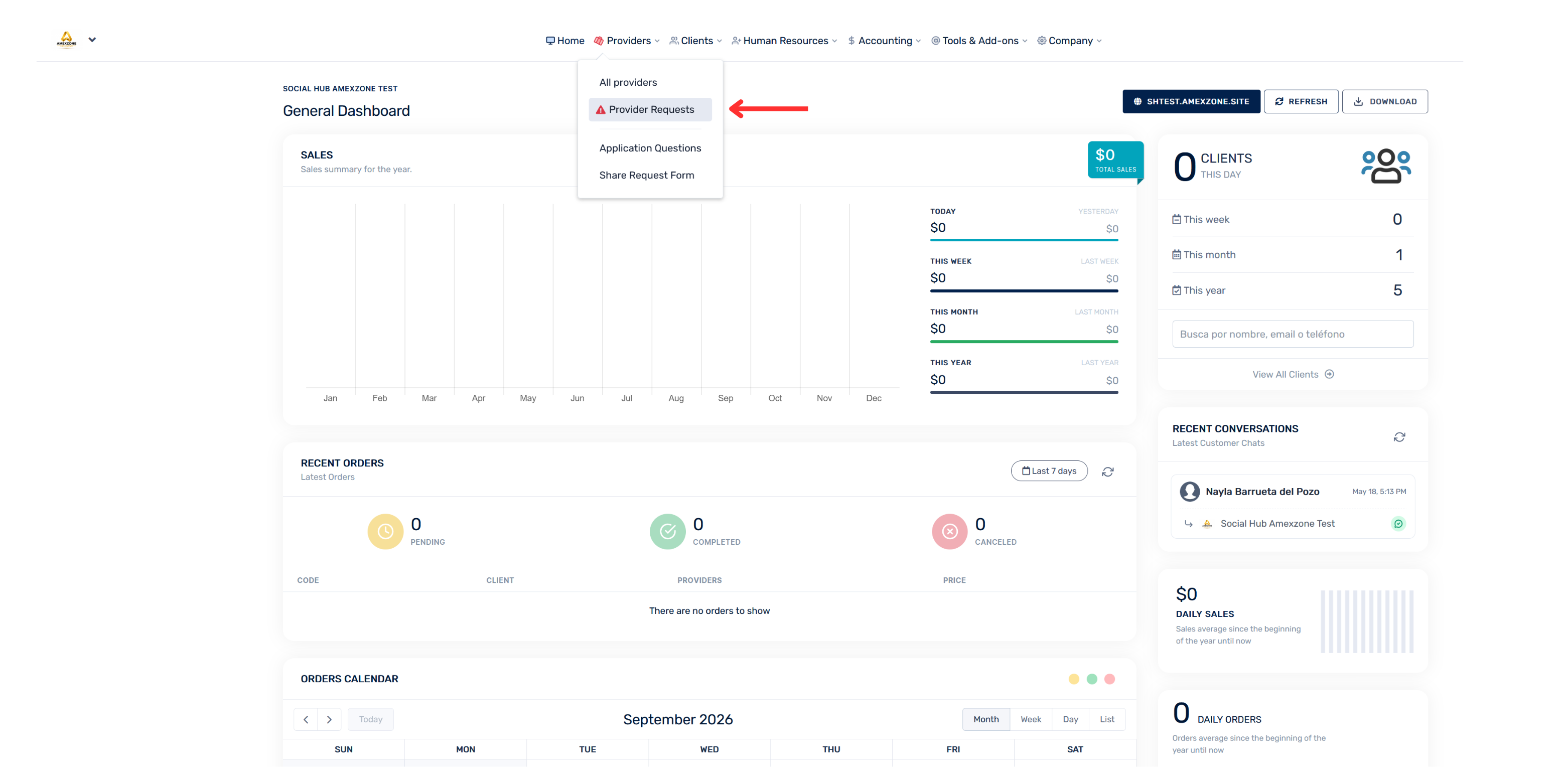The height and width of the screenshot is (784, 1568).
Task: Click the arrow icon beside View All Clients
Action: point(1329,374)
